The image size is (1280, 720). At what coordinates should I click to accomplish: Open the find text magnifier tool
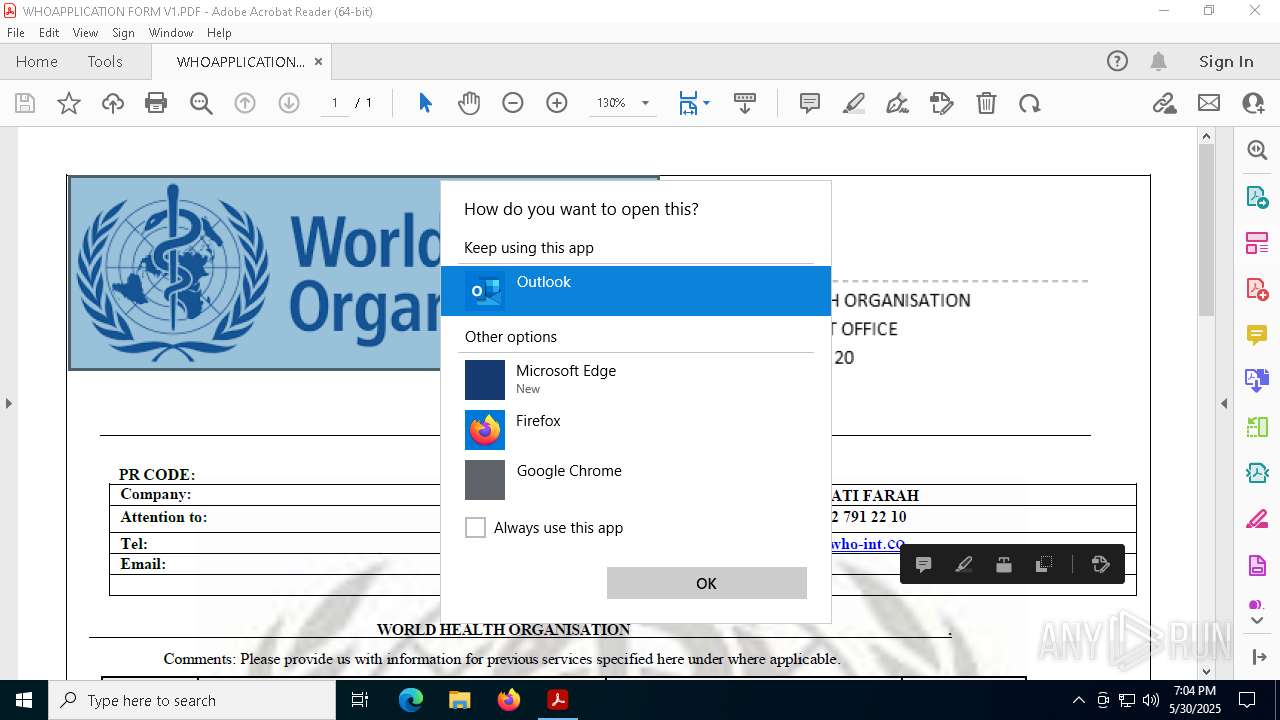tap(201, 103)
